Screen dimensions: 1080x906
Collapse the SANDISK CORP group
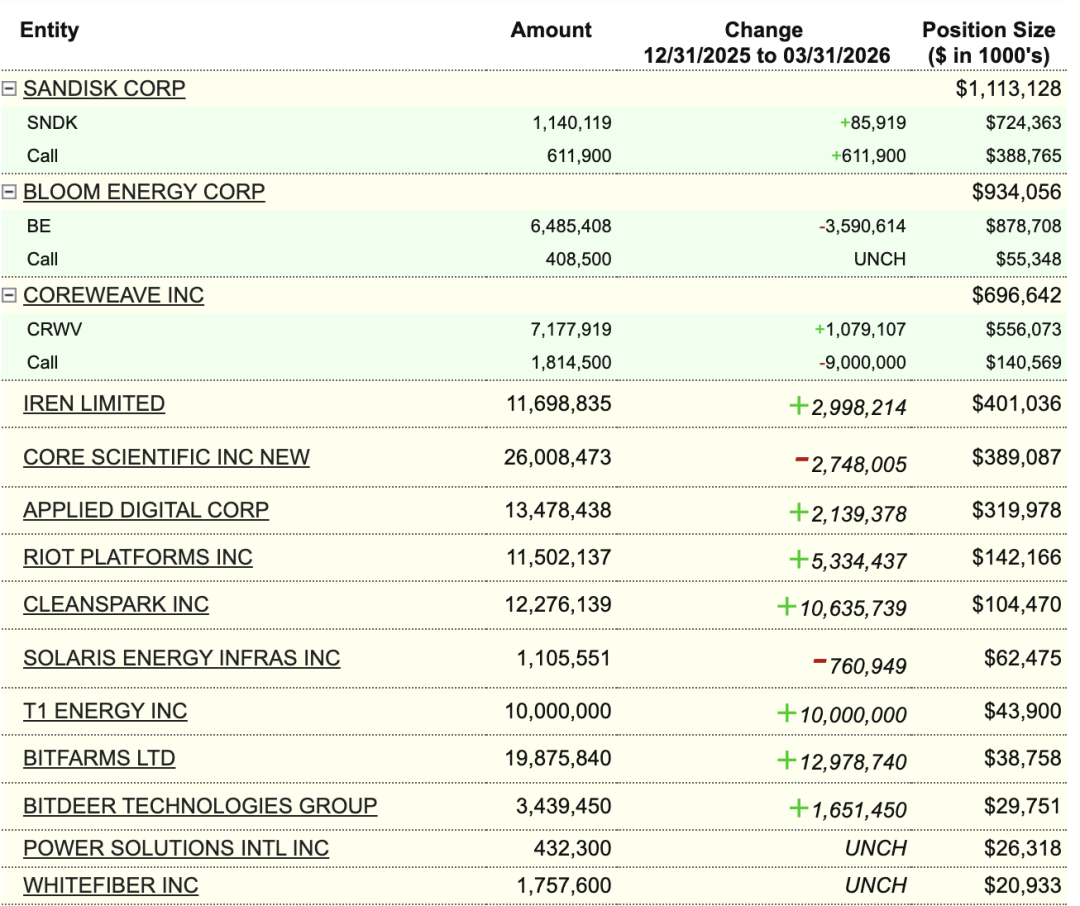[x=9, y=88]
